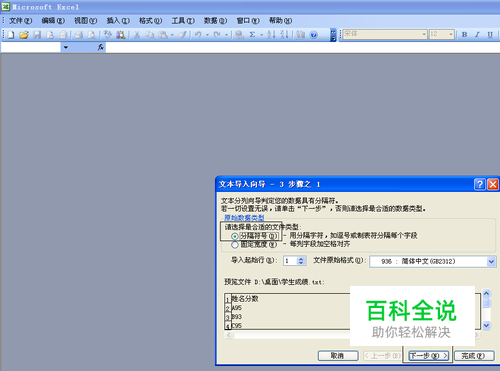Open the Standard toolbar options expander
This screenshot has width=500, height=371.
(333, 35)
